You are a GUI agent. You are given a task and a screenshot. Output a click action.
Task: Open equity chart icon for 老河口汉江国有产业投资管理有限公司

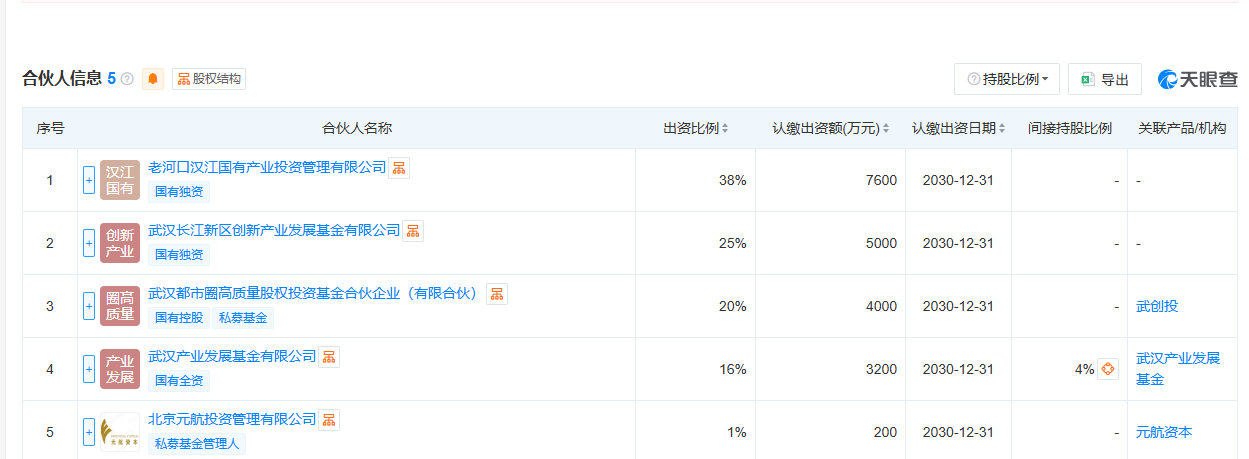[x=399, y=168]
